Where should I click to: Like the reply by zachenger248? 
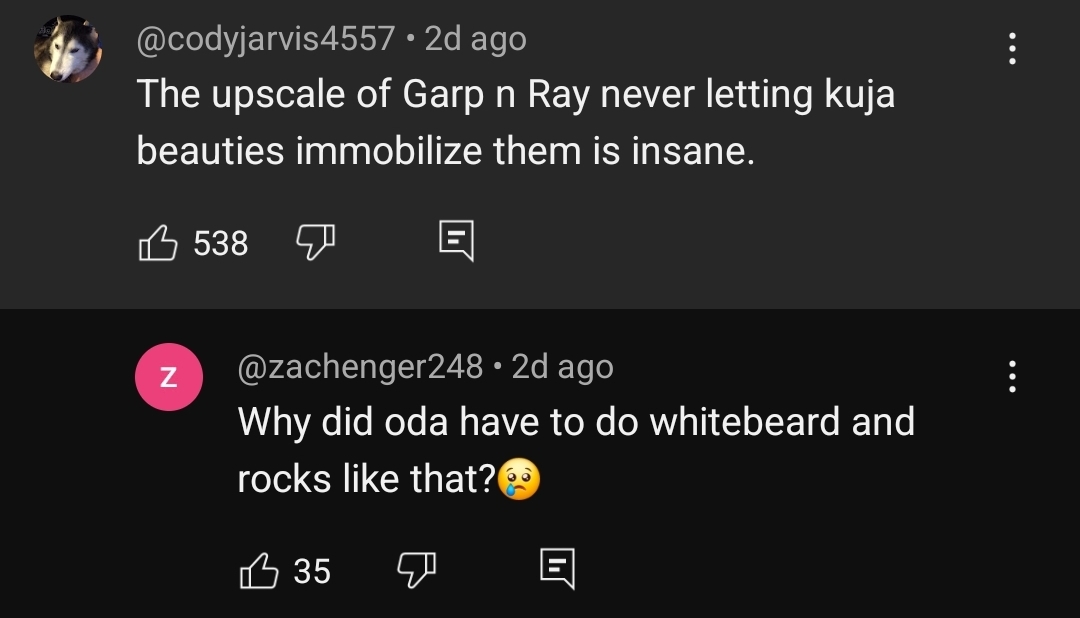coord(259,570)
